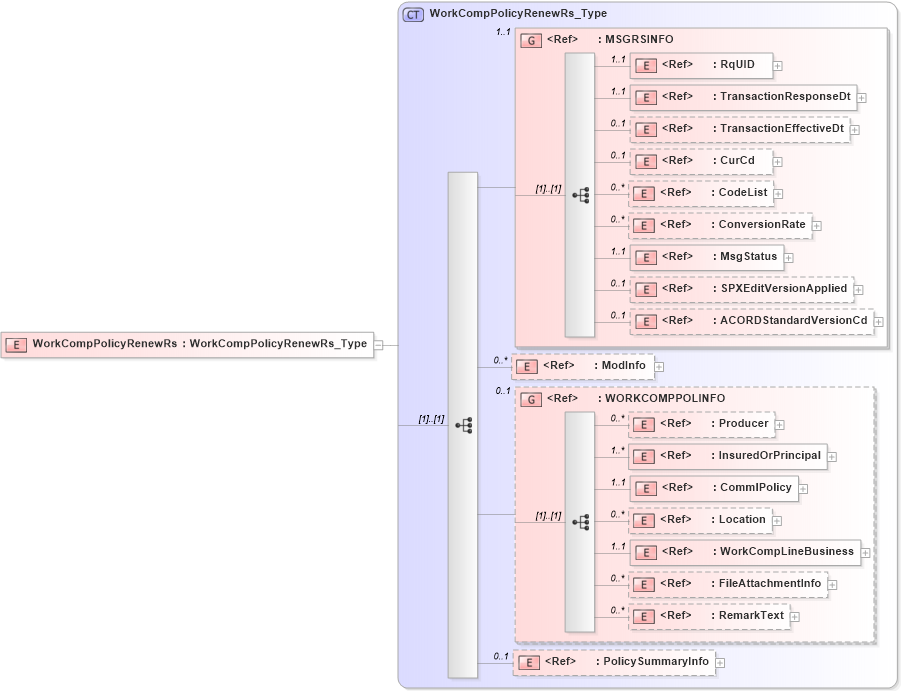Screen dimensions: 901x691
Task: Expand the FileAttachmentInfo element
Action: click(830, 583)
